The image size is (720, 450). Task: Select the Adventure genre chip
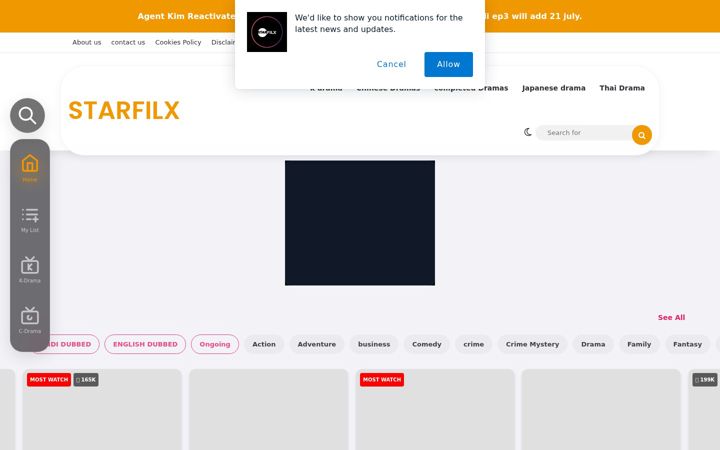pos(316,344)
